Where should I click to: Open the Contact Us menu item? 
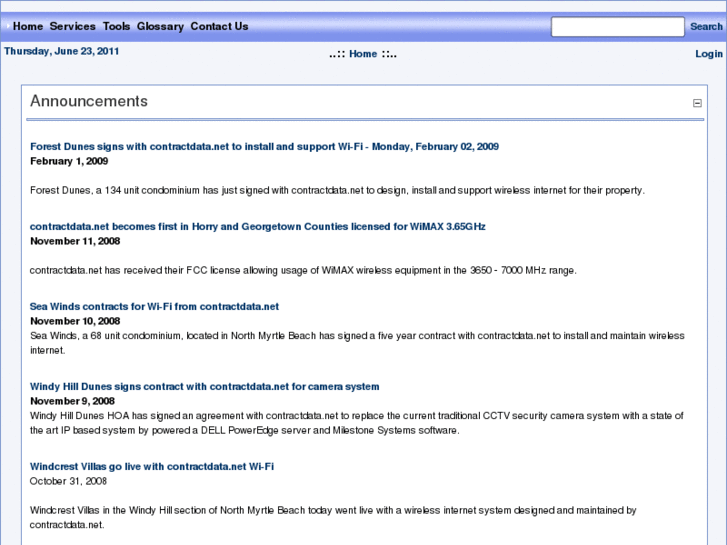click(x=219, y=26)
